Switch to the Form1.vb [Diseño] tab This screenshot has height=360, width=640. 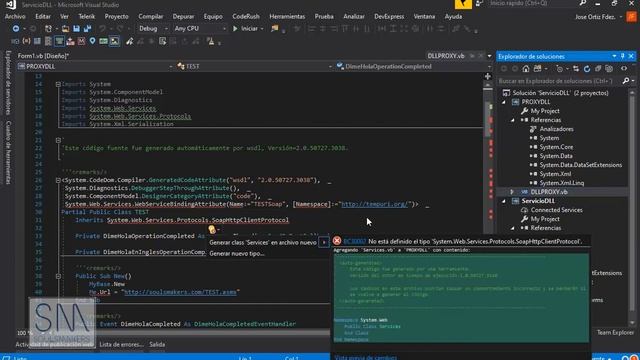click(x=43, y=56)
